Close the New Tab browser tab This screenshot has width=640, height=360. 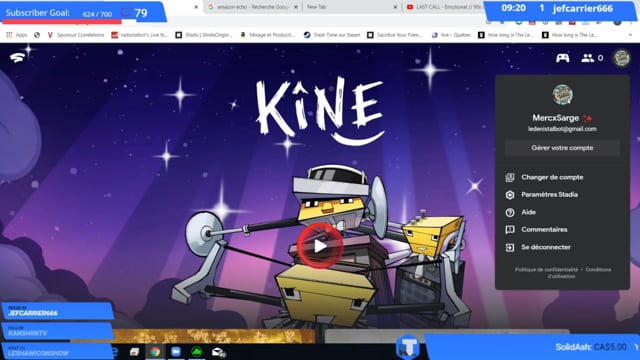[395, 7]
